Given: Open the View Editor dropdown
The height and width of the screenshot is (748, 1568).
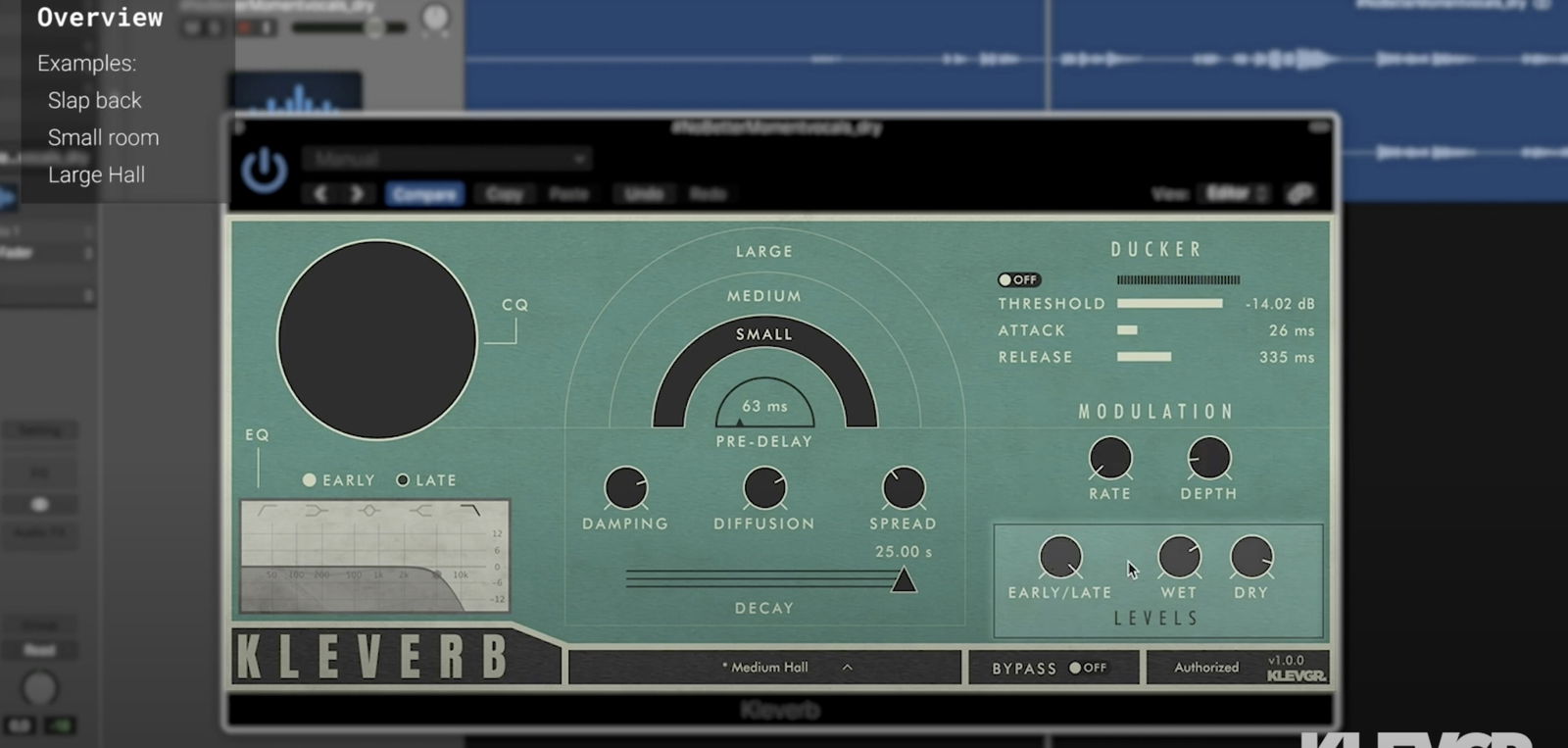Looking at the screenshot, I should click(1234, 194).
